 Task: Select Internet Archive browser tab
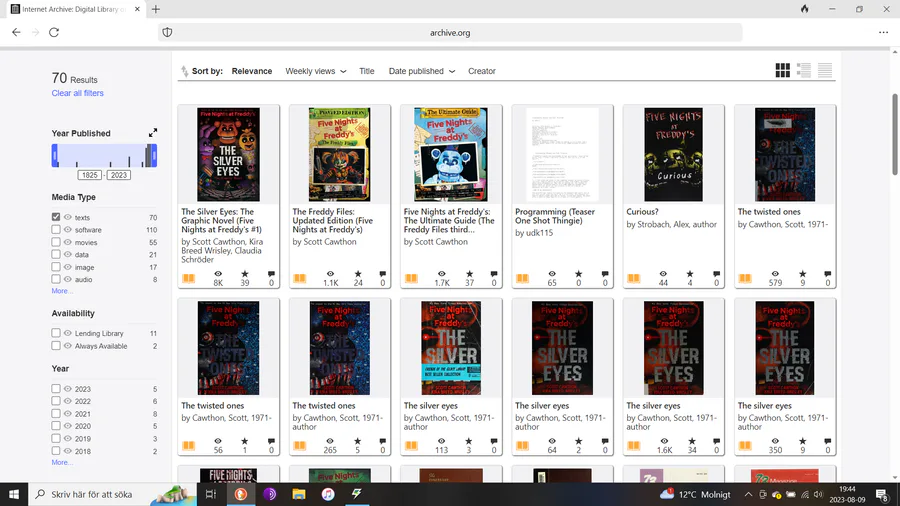coord(73,9)
